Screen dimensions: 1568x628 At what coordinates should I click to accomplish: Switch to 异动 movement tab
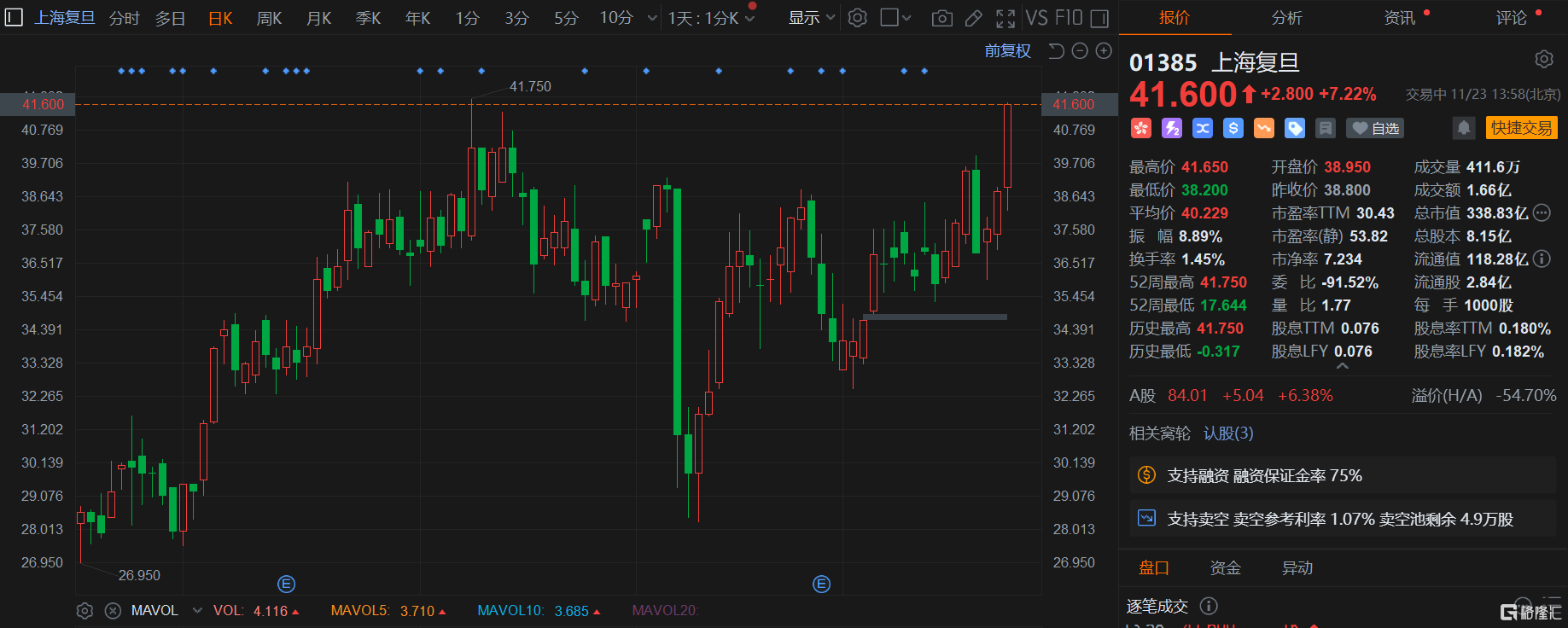pos(1297,568)
